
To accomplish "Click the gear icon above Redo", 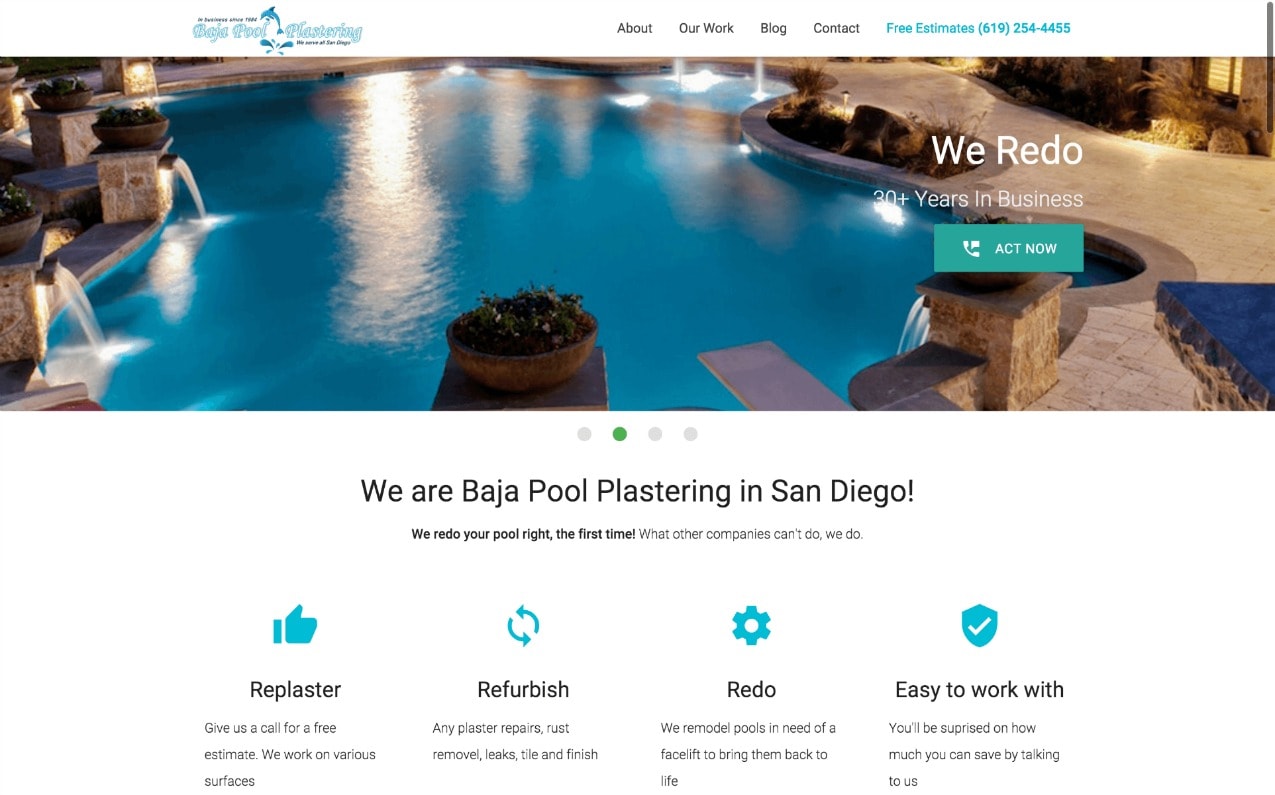I will coord(751,625).
